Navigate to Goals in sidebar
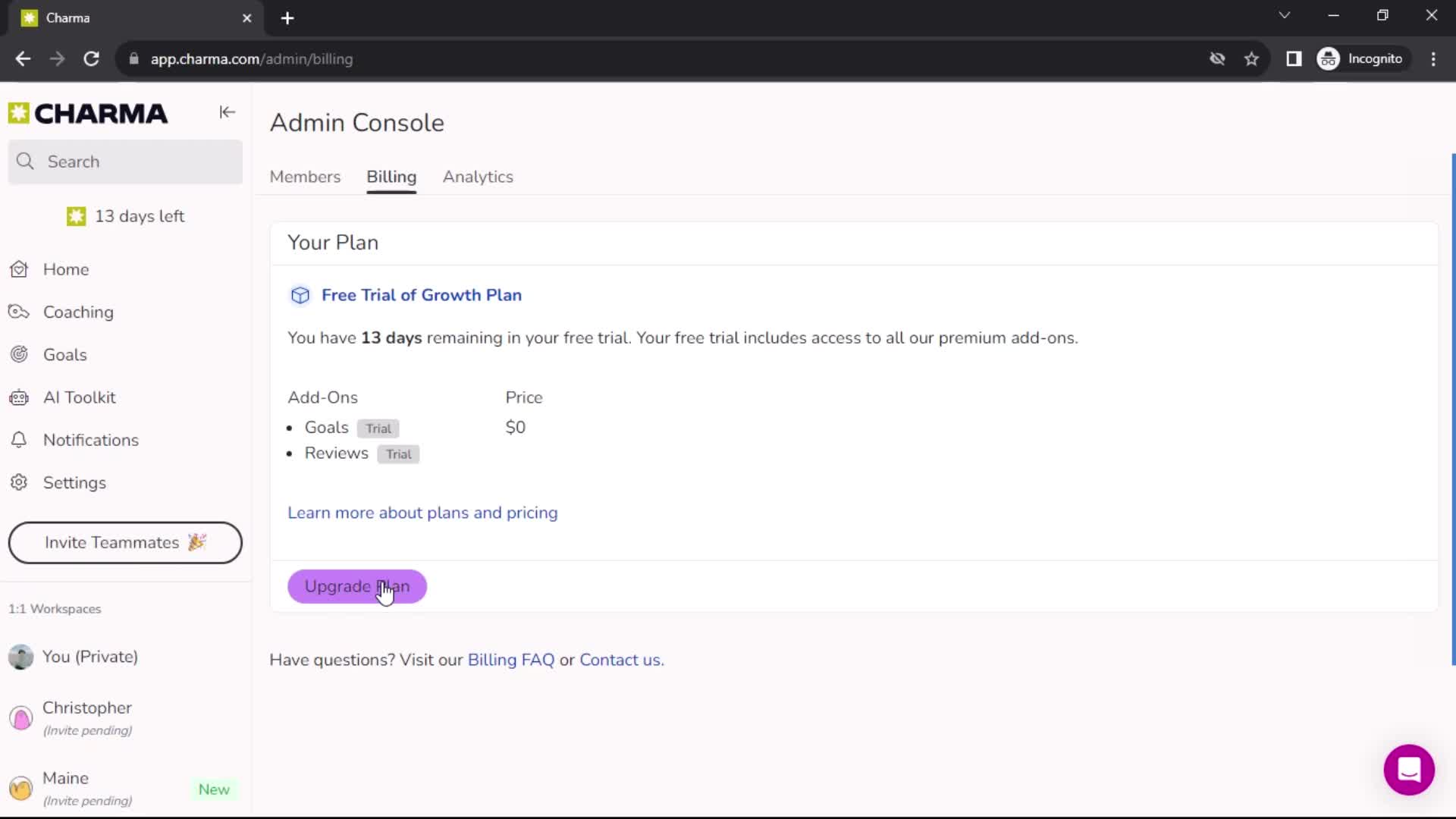 point(64,354)
